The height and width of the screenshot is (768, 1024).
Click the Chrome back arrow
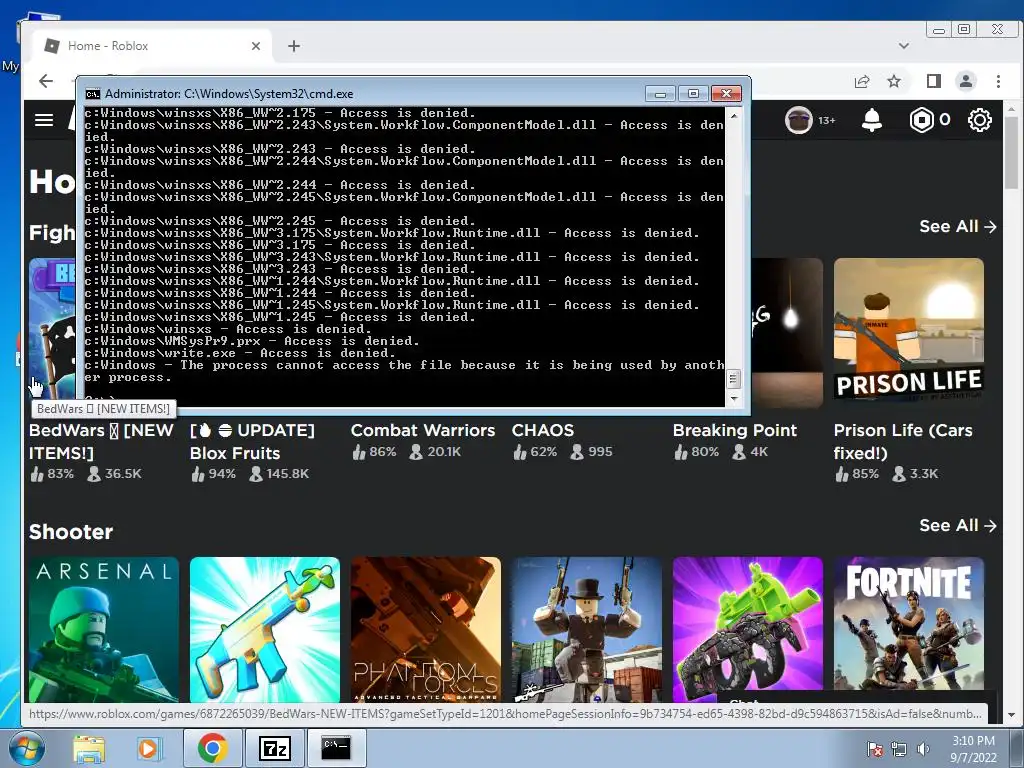coord(46,81)
